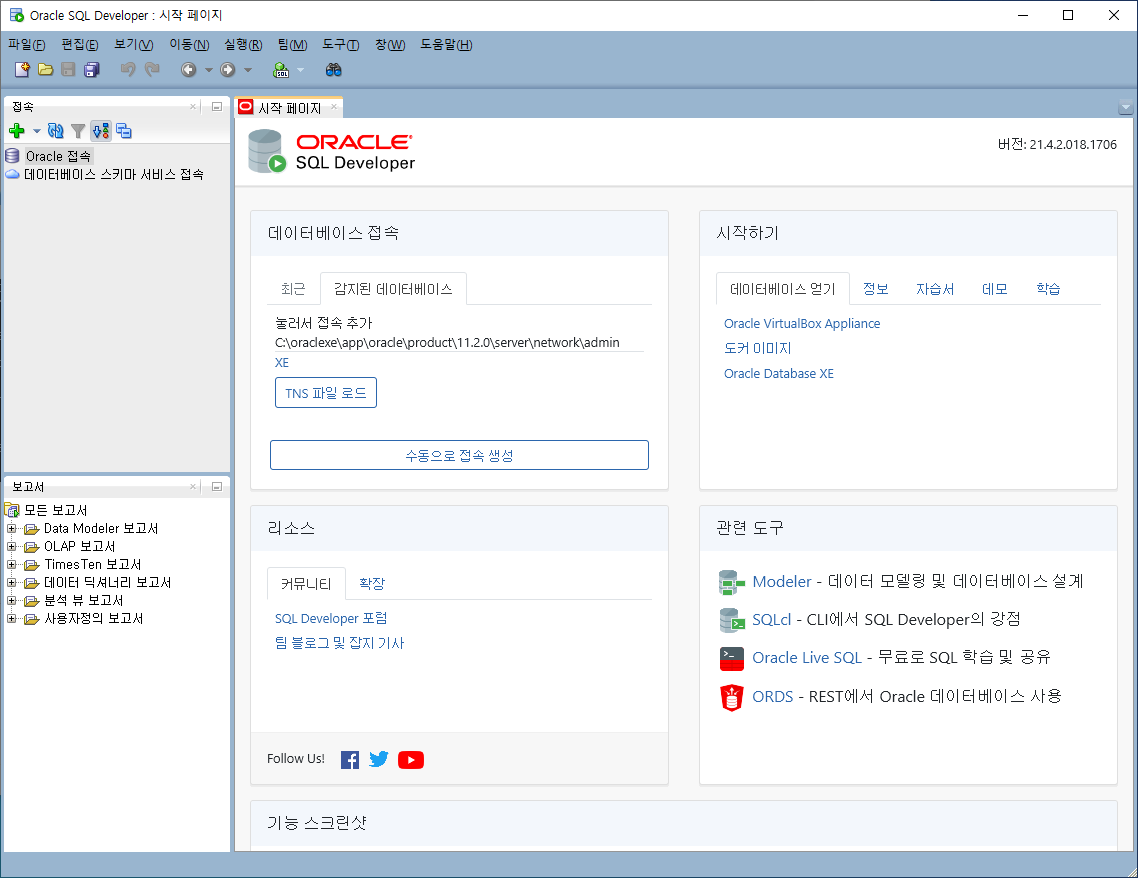Expand the 데이터 딕셔너리 보고서 node

point(12,583)
